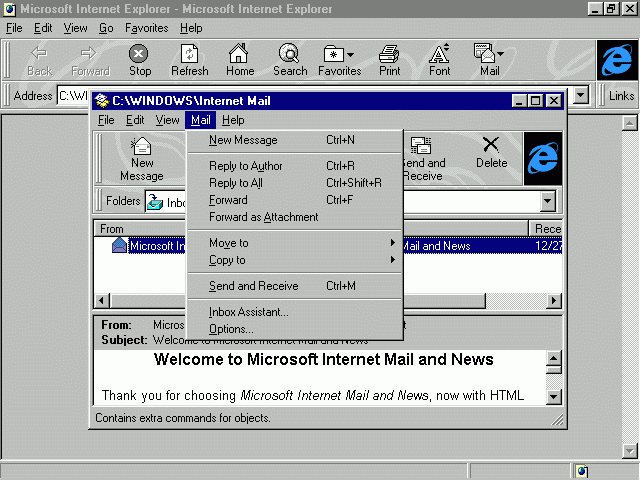Click browser page scroll up arrow
This screenshot has height=480, width=640.
pyautogui.click(x=629, y=122)
